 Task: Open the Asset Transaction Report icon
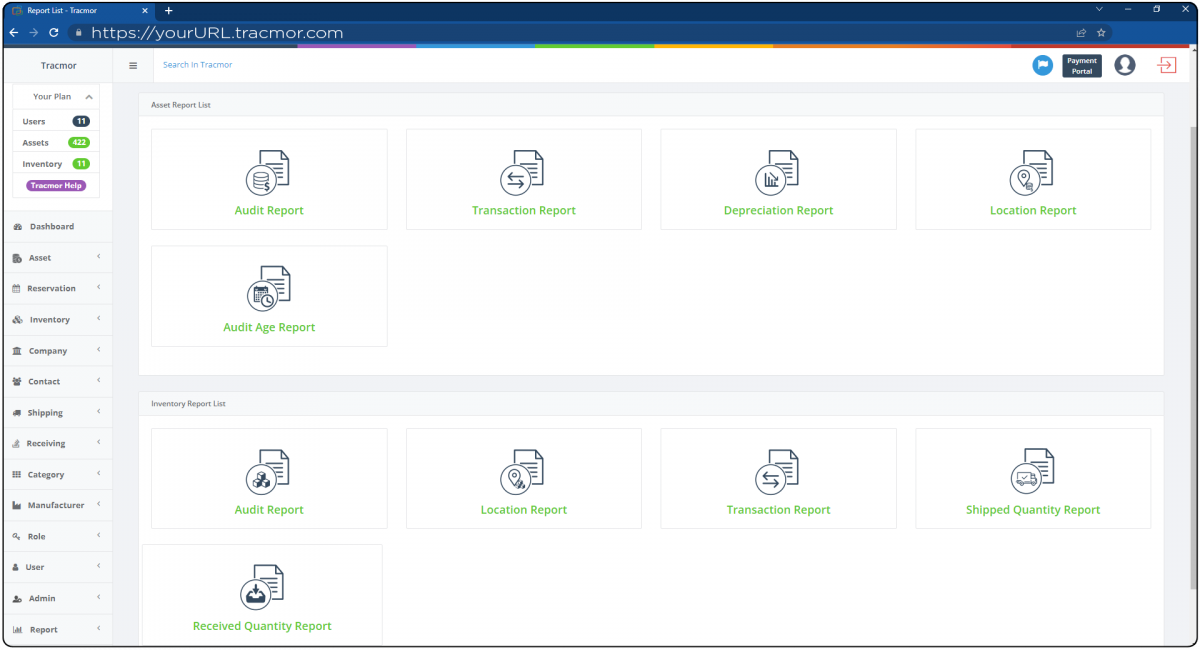[x=522, y=173]
